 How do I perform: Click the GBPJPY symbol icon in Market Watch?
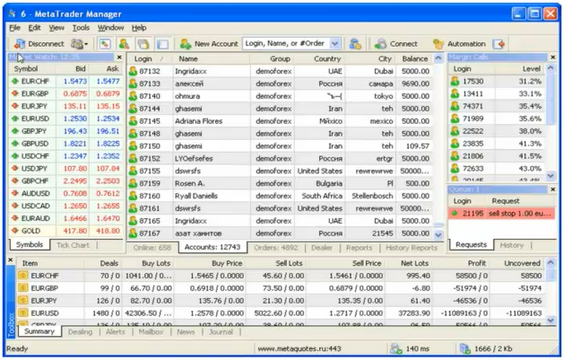tap(15, 131)
